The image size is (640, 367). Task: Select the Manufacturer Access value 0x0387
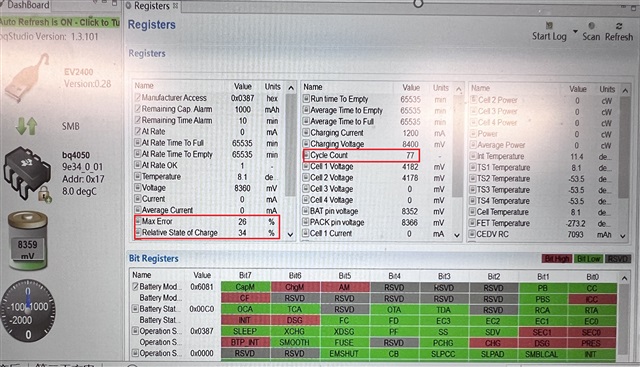coord(242,98)
